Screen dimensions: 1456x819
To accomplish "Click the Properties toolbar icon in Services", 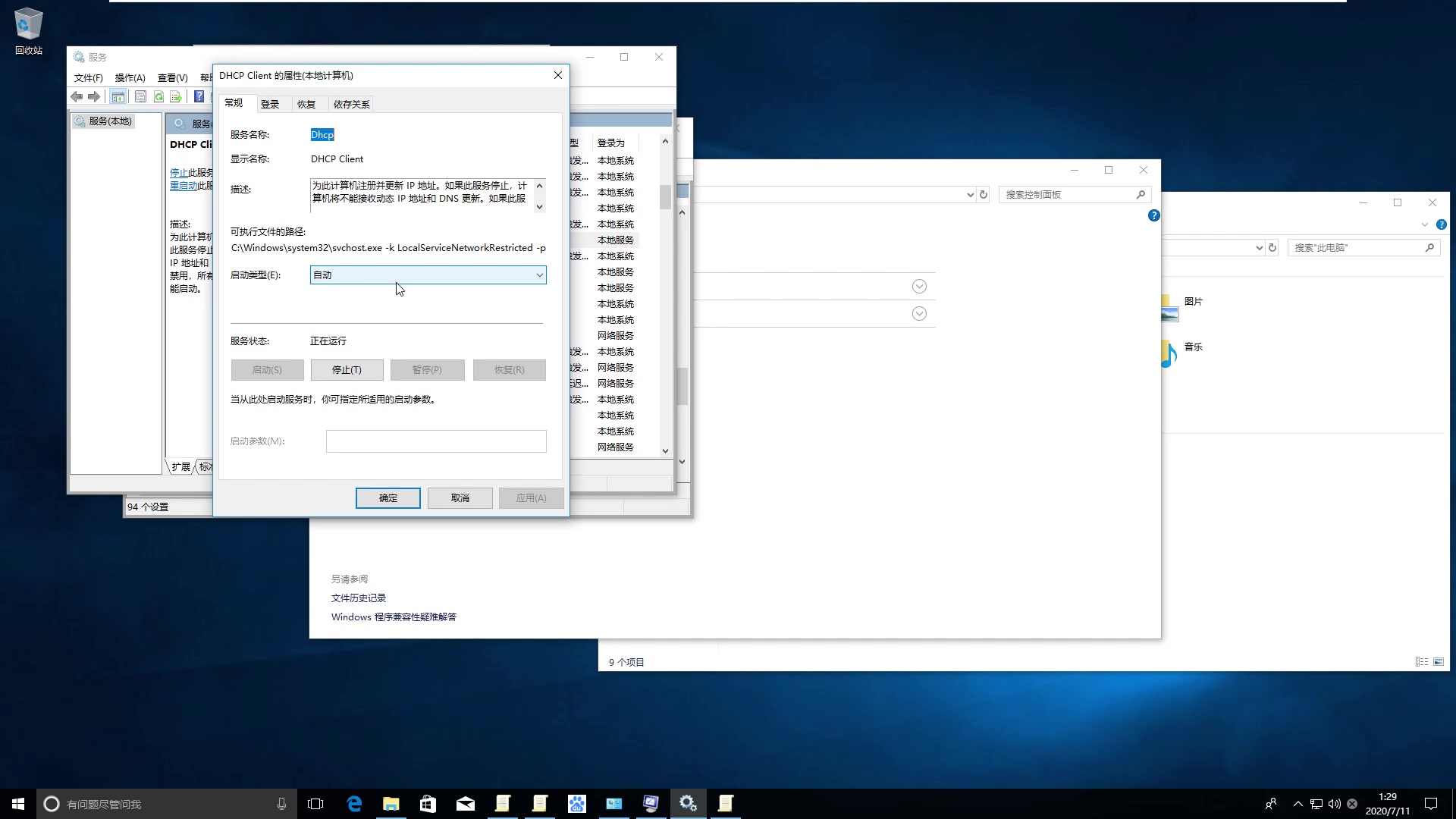I will point(140,96).
